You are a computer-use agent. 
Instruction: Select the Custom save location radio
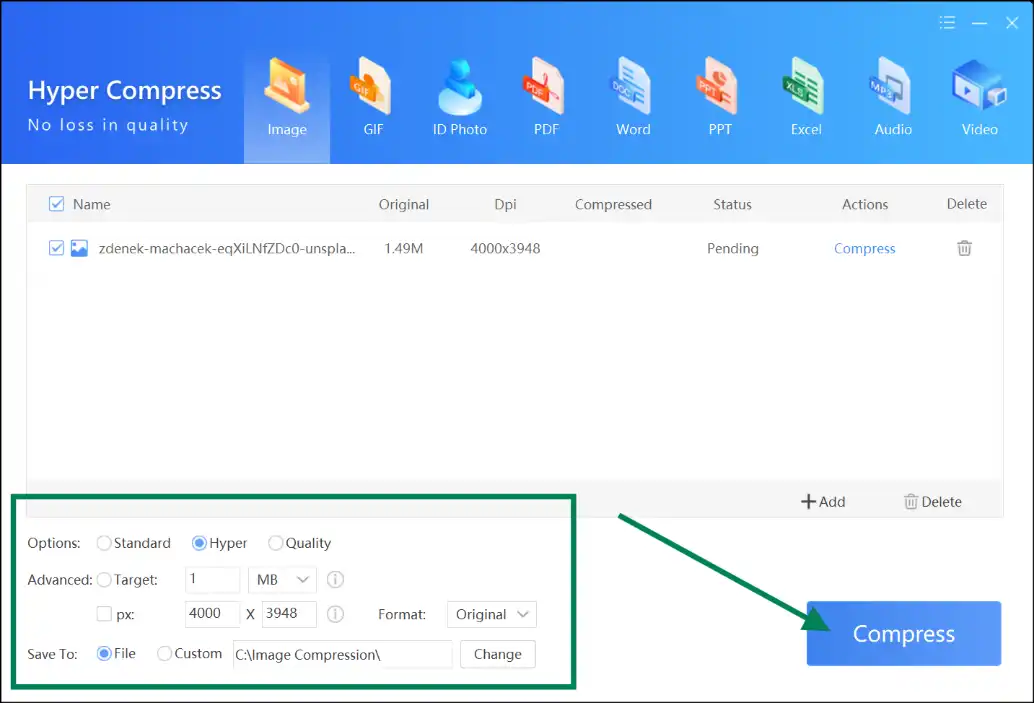[x=164, y=654]
